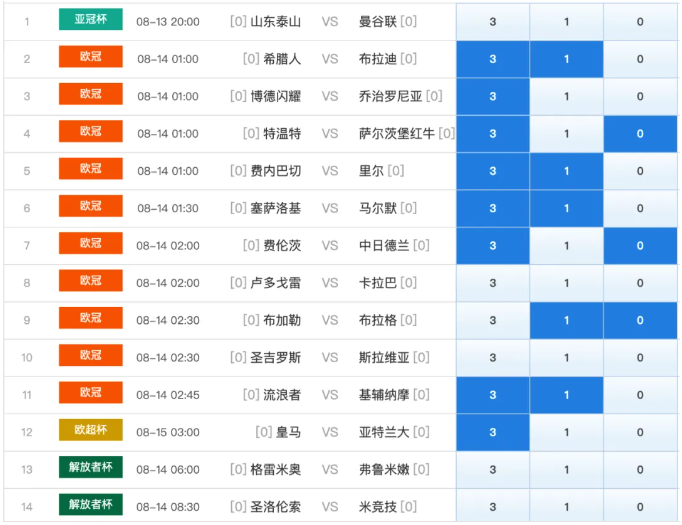
Task: Deselect result 0 for 费伦茨 vs 中日德兰
Action: [x=640, y=246]
